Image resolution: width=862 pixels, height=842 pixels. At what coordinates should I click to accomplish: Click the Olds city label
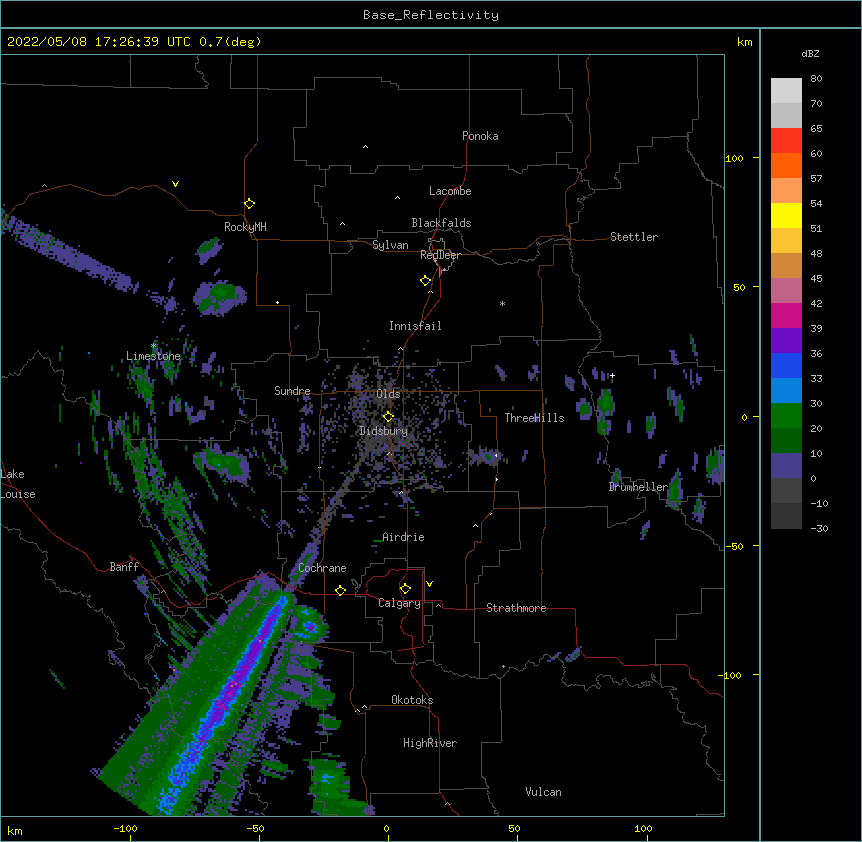(x=388, y=394)
